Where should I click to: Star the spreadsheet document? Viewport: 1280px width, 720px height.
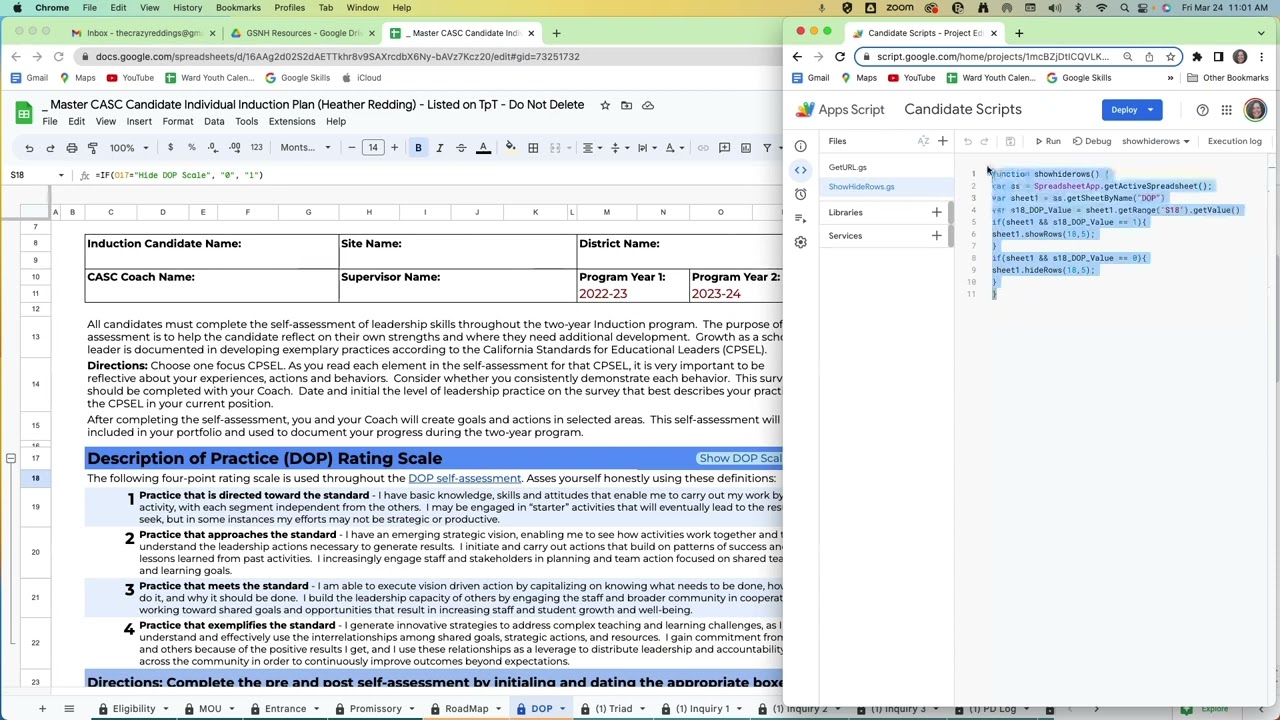pos(605,105)
